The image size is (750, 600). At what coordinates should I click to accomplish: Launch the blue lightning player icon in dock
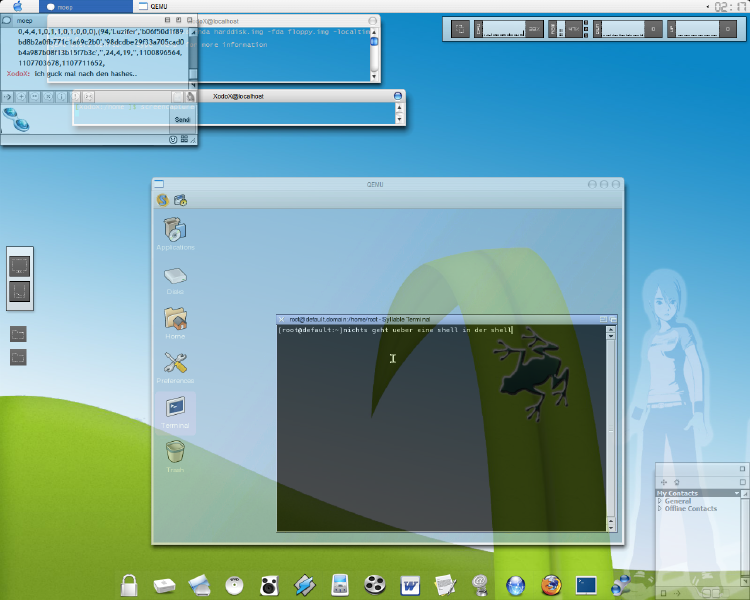[x=304, y=585]
